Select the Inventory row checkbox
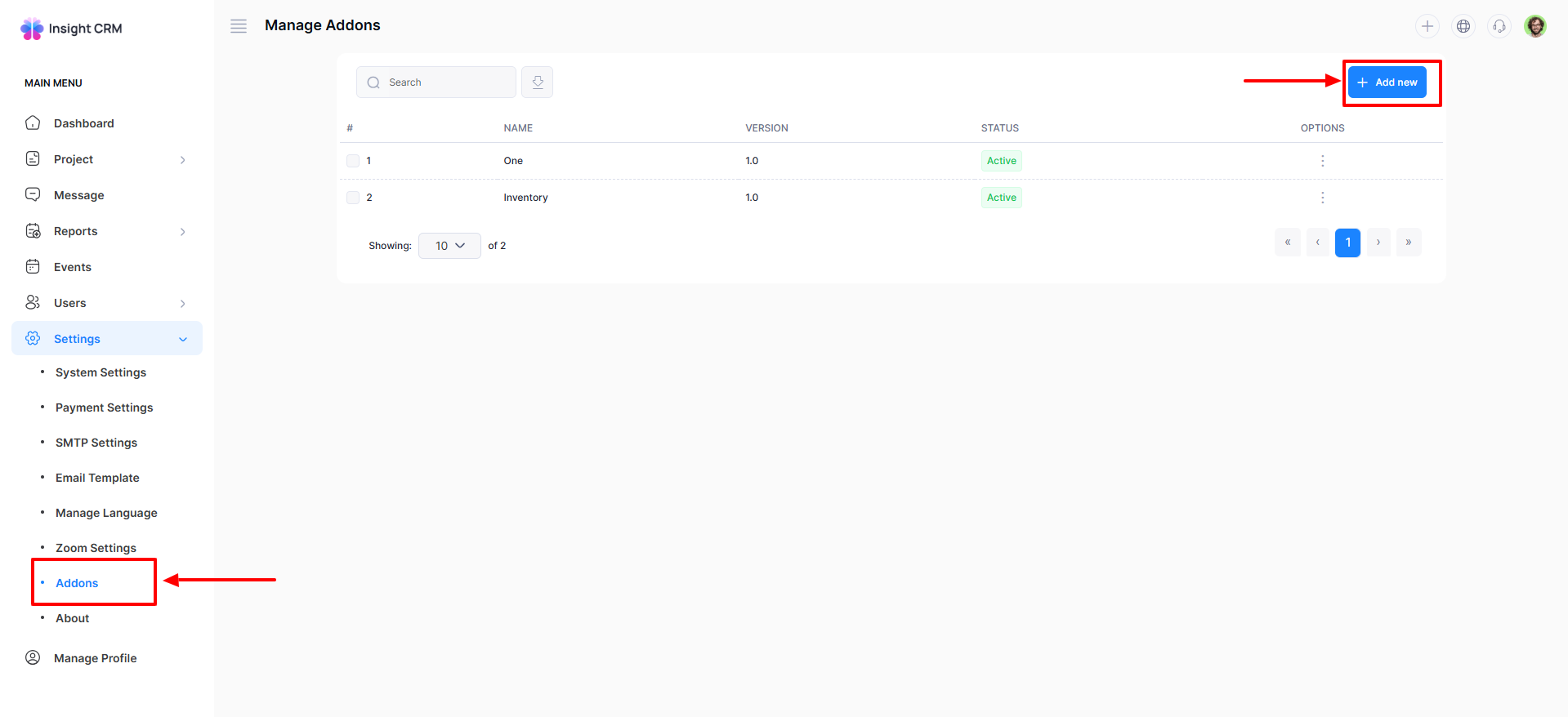 coord(353,198)
